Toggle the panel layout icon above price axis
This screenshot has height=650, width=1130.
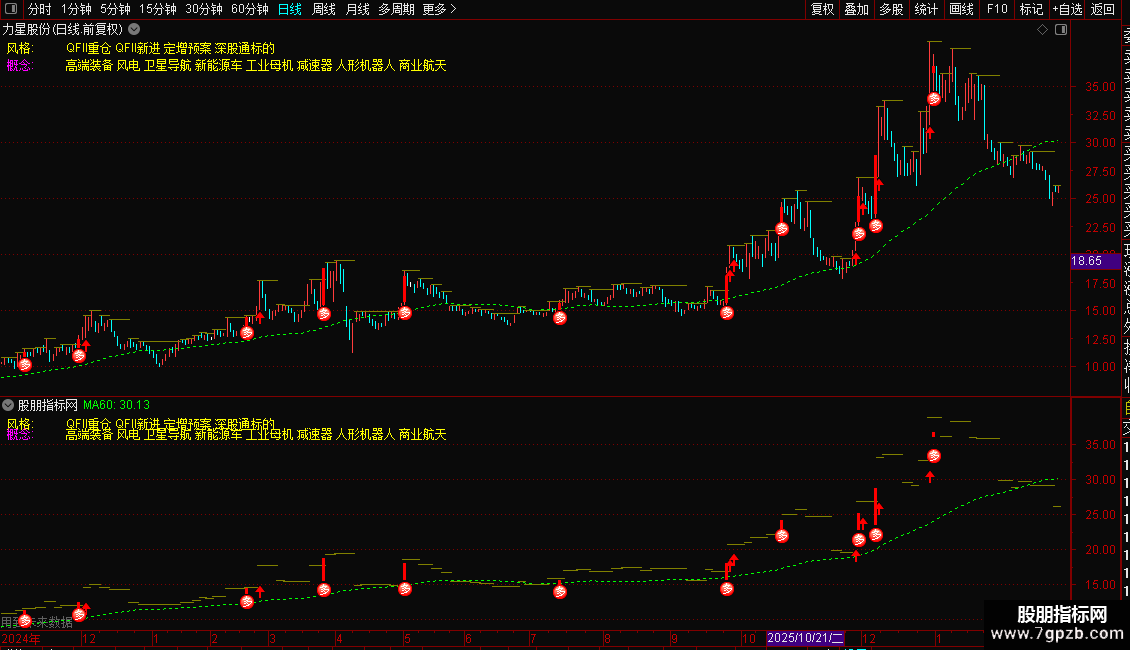click(x=1061, y=30)
